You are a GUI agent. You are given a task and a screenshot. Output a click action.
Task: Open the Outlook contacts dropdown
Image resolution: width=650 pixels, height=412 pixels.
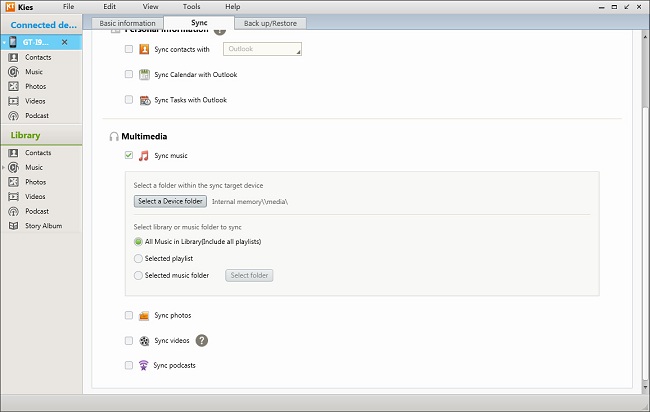262,49
